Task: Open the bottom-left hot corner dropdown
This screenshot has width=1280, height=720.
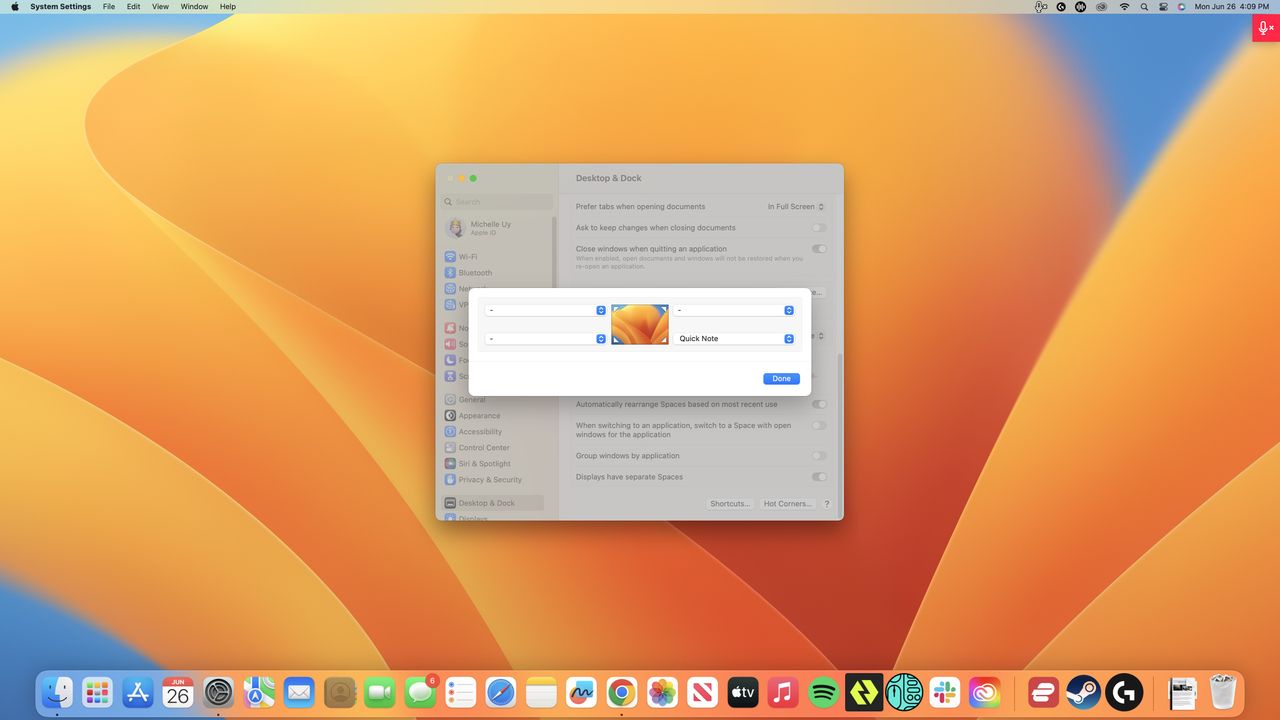Action: [545, 339]
